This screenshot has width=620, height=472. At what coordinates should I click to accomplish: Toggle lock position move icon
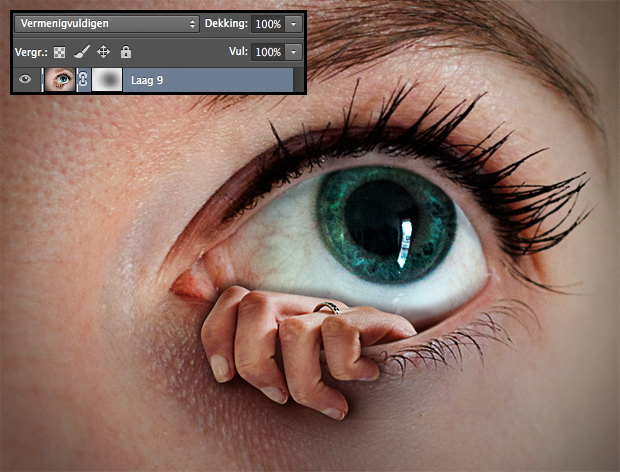104,52
